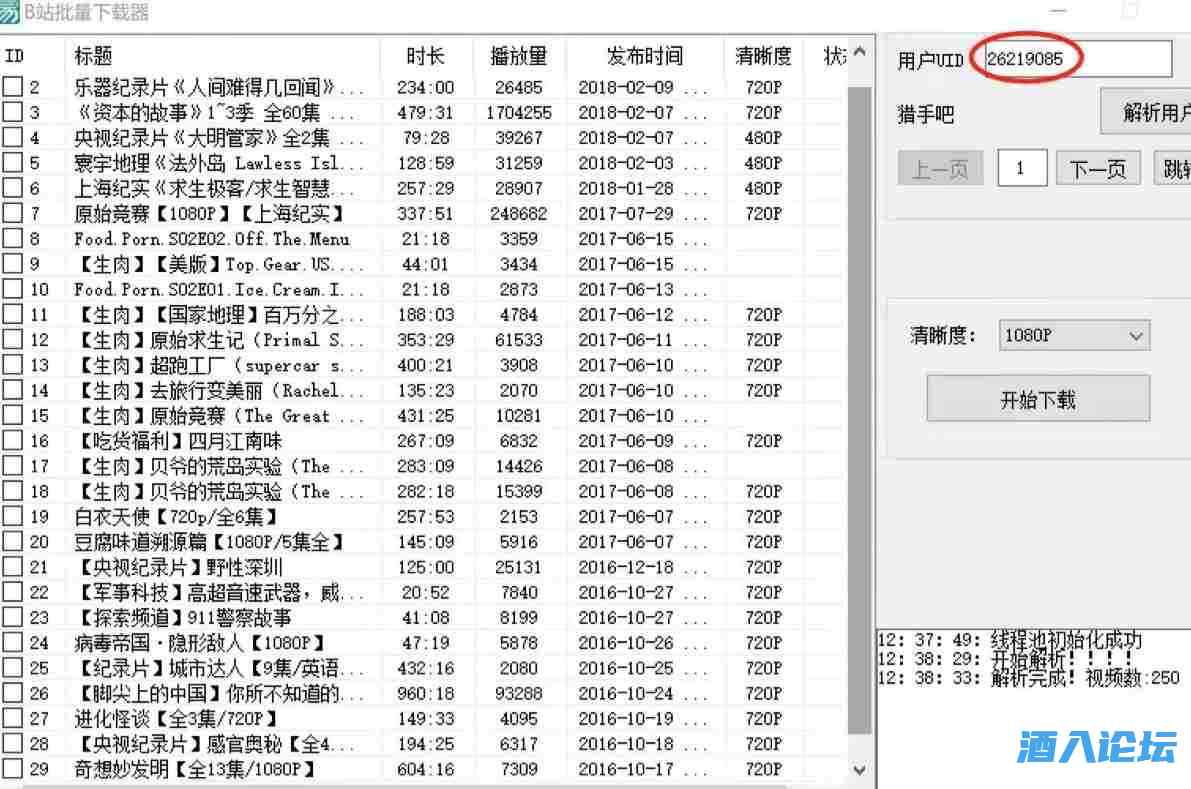The image size is (1191, 789).
Task: Select checkbox of row 21 野性深圳
Action: [12, 567]
